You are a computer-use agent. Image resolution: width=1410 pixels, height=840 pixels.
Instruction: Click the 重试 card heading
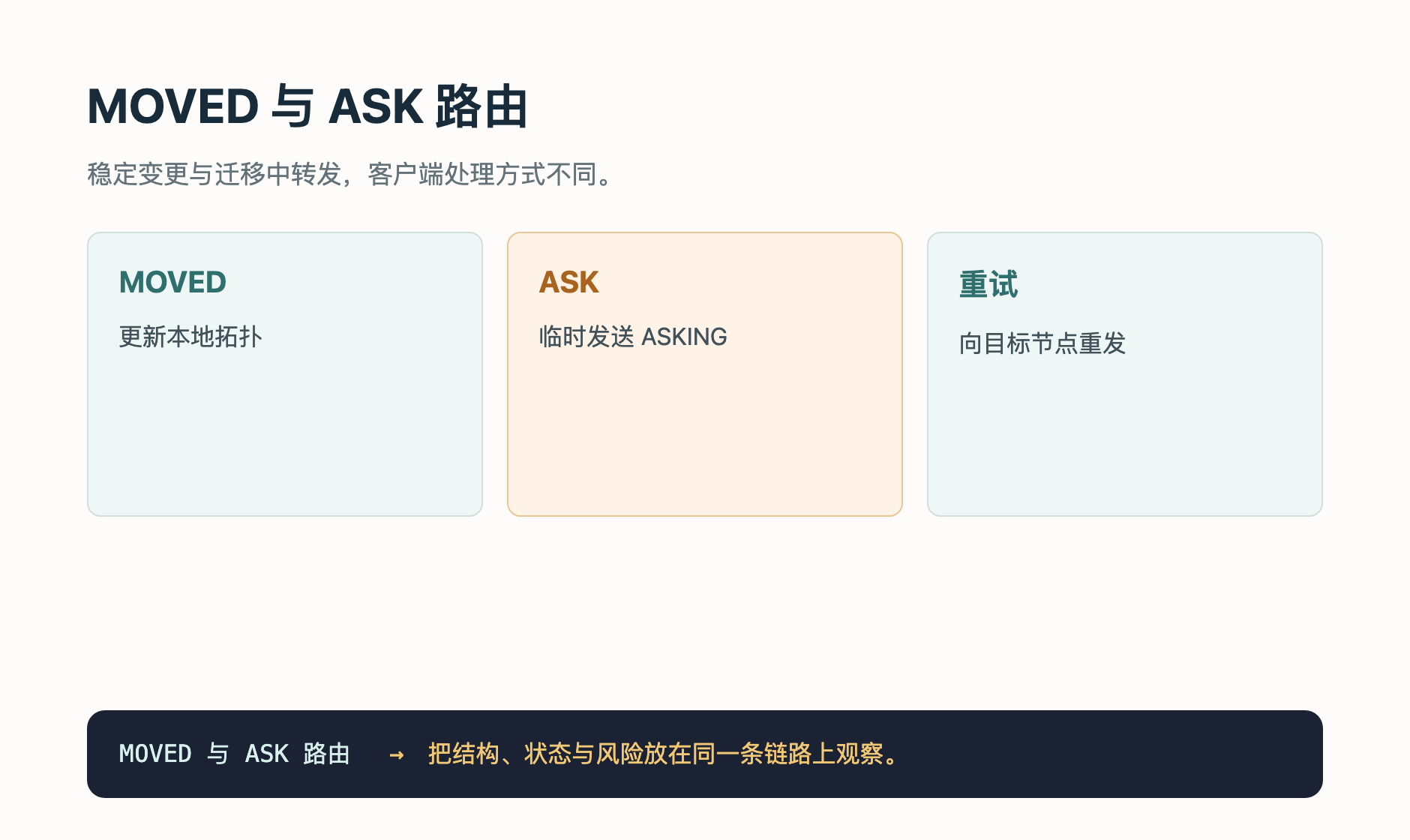(x=988, y=285)
